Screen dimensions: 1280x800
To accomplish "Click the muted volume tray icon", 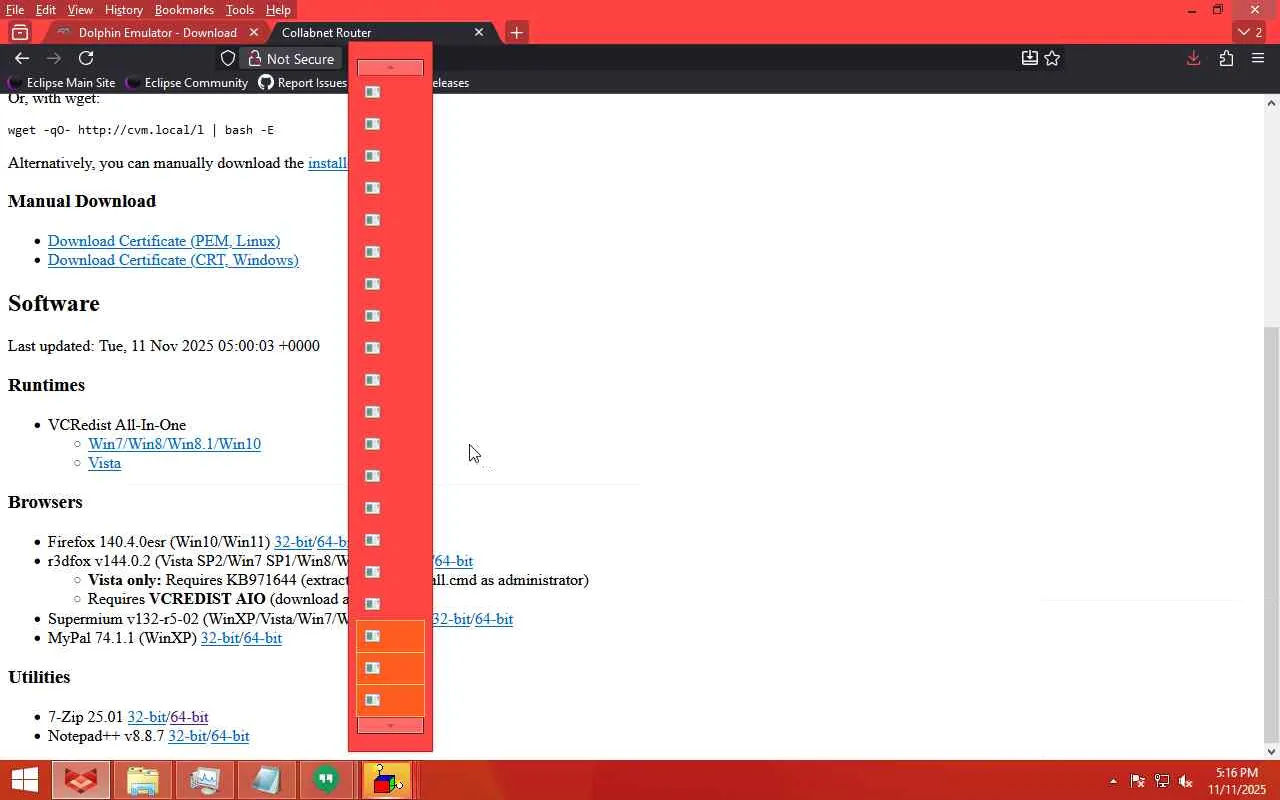I will click(1186, 781).
